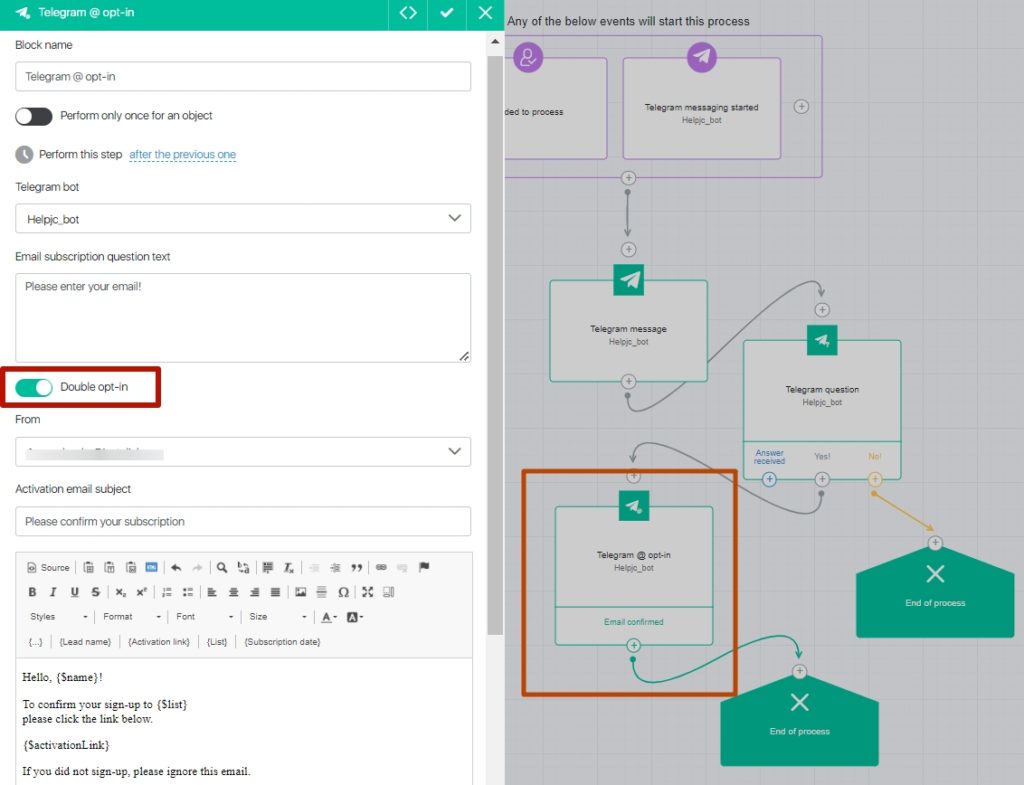Screen dimensions: 1024x785
Task: Switch editor to Source mode
Action: point(48,568)
